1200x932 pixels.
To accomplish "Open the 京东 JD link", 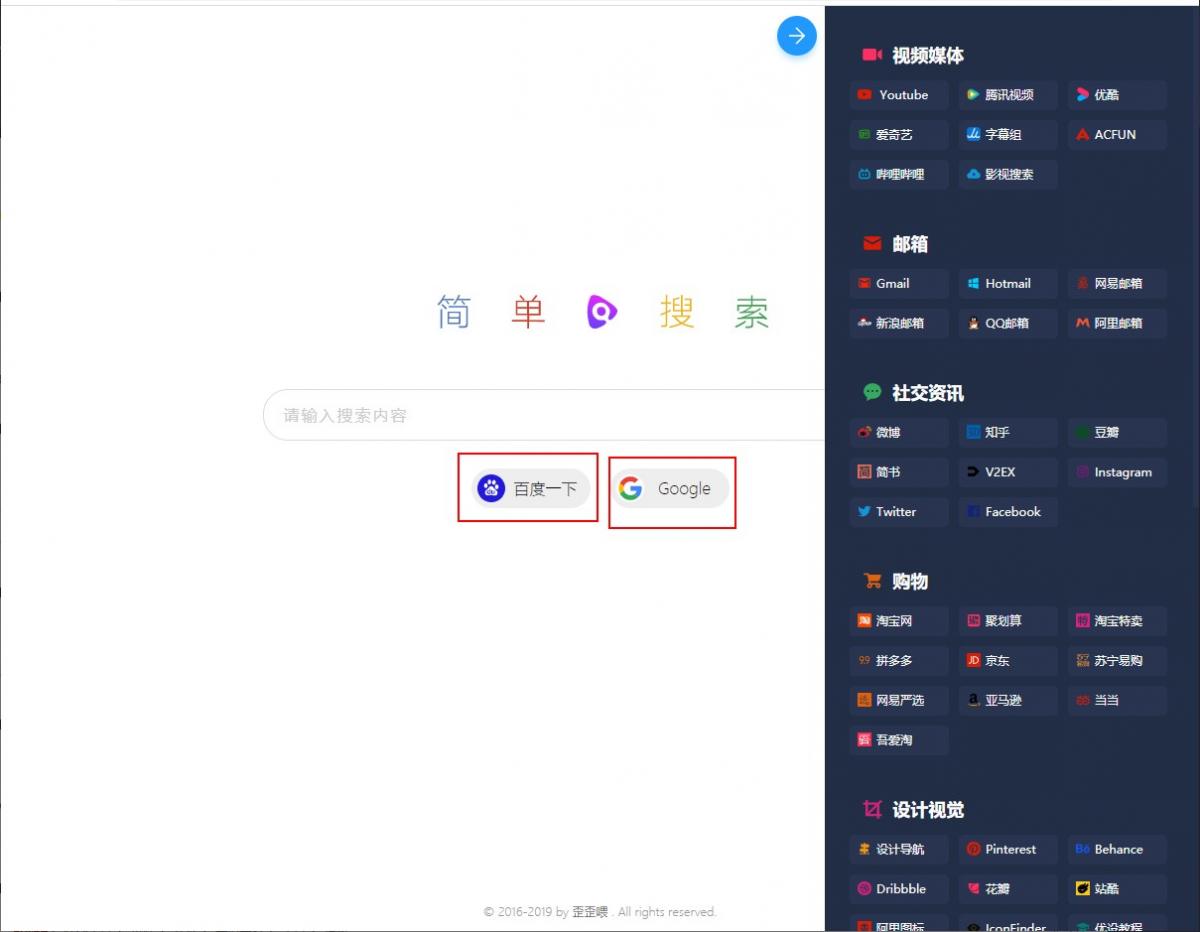I will (1008, 660).
